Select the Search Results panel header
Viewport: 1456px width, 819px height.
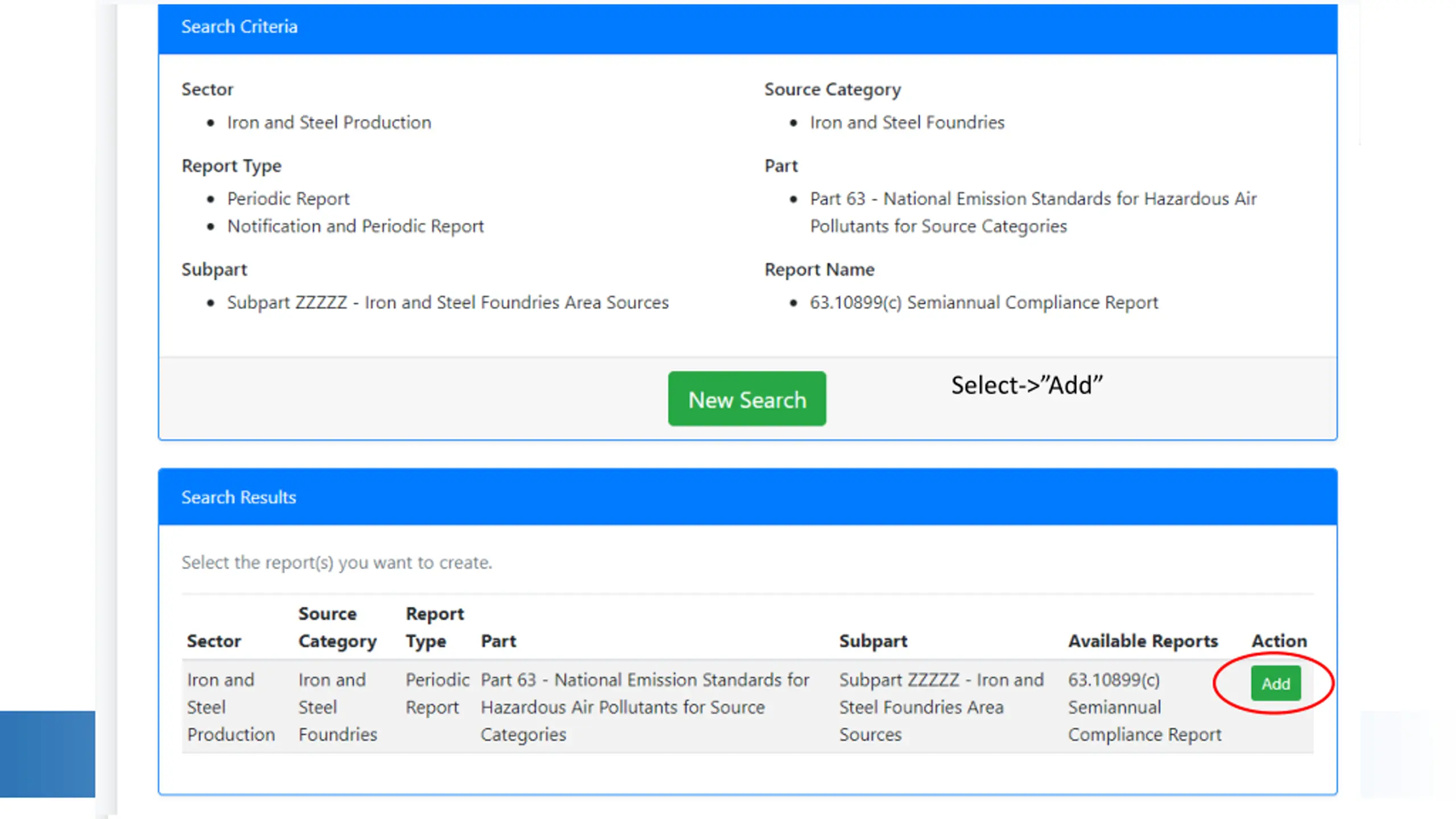point(747,497)
